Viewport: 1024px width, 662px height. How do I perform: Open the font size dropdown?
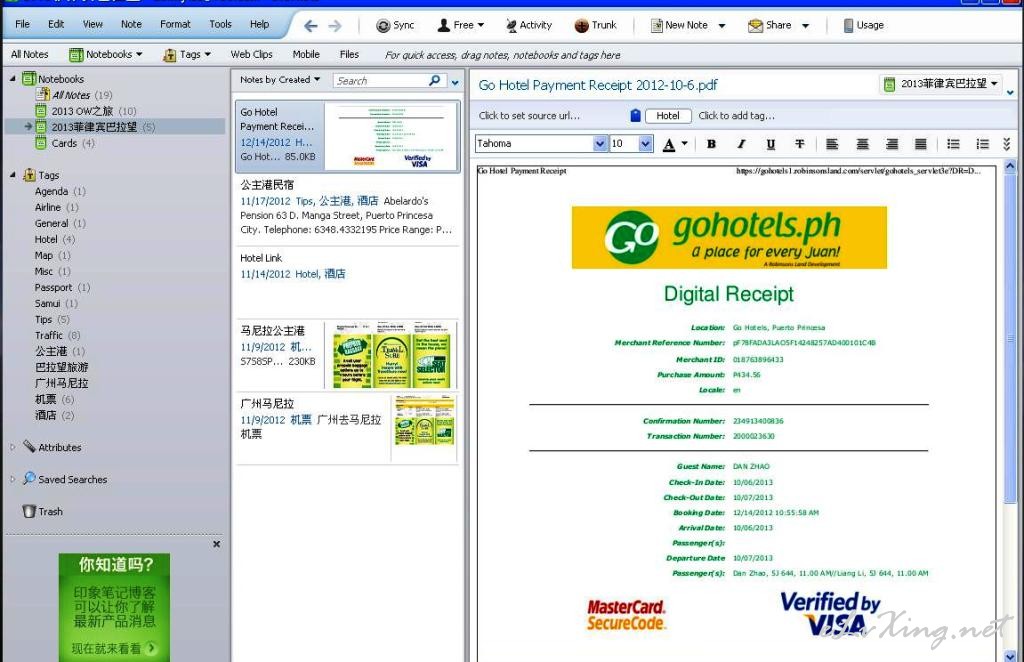[x=645, y=144]
